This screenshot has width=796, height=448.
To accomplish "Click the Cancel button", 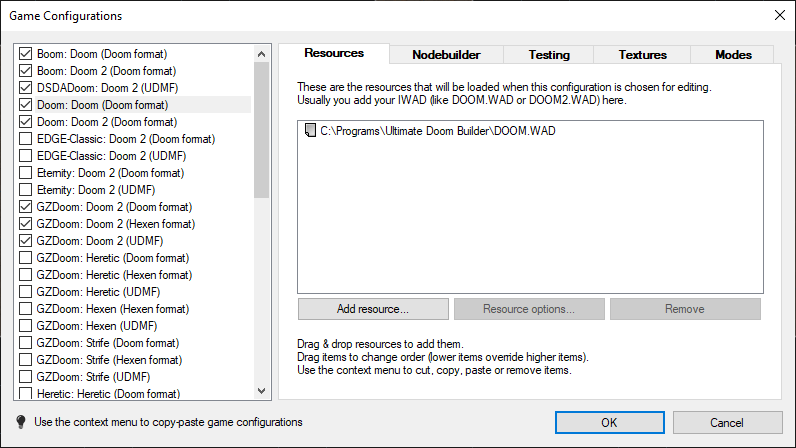I will pyautogui.click(x=727, y=423).
